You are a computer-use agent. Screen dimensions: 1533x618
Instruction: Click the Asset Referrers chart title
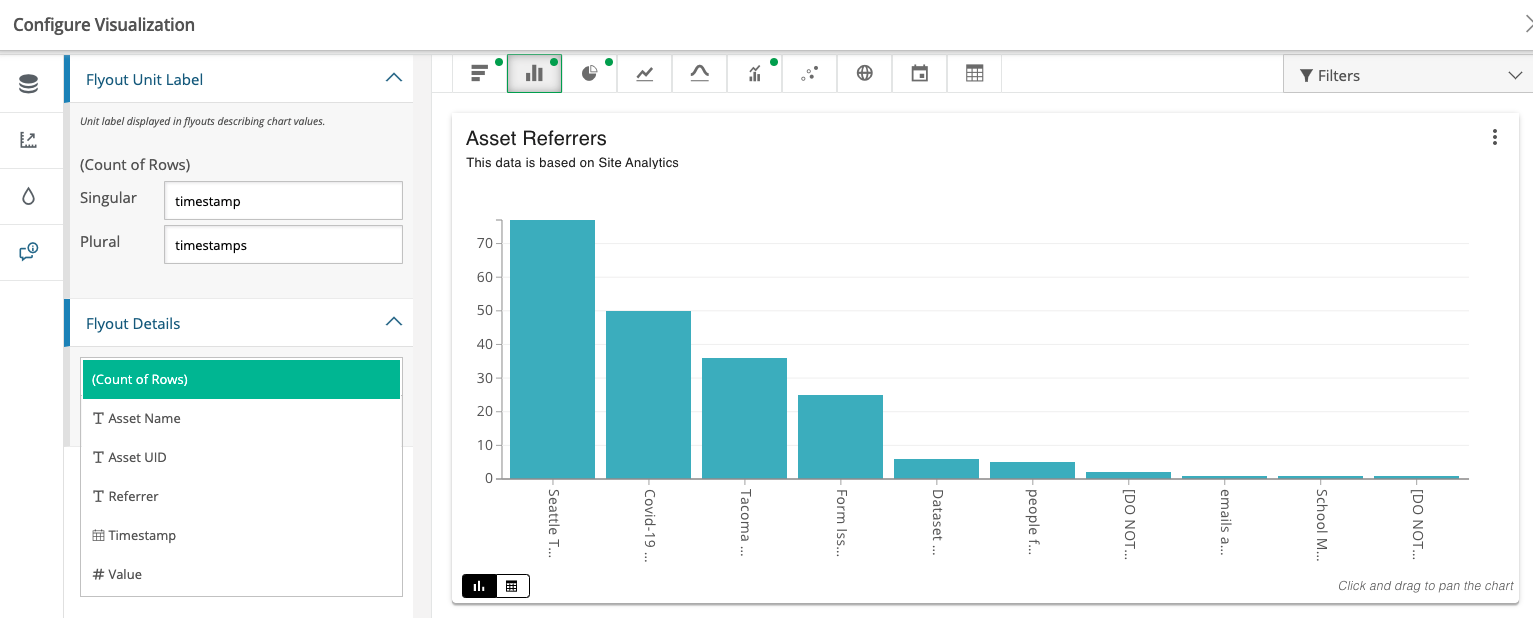(x=536, y=139)
